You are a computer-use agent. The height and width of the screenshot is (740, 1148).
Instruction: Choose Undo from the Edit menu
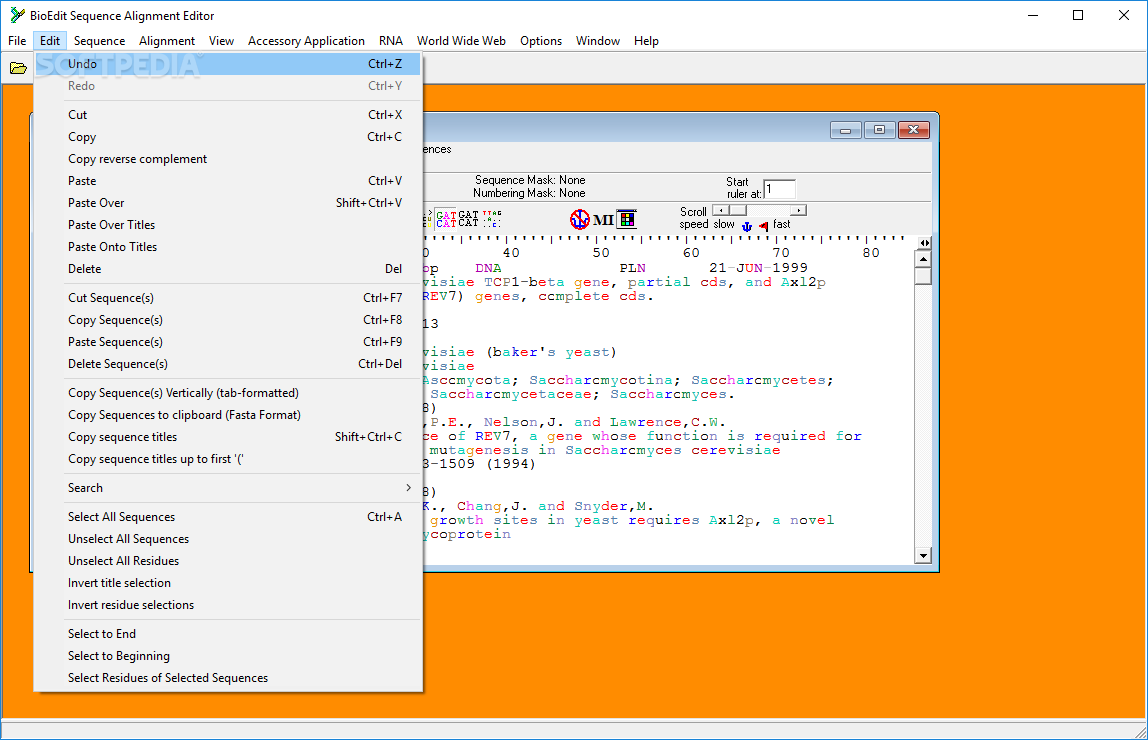(x=228, y=64)
